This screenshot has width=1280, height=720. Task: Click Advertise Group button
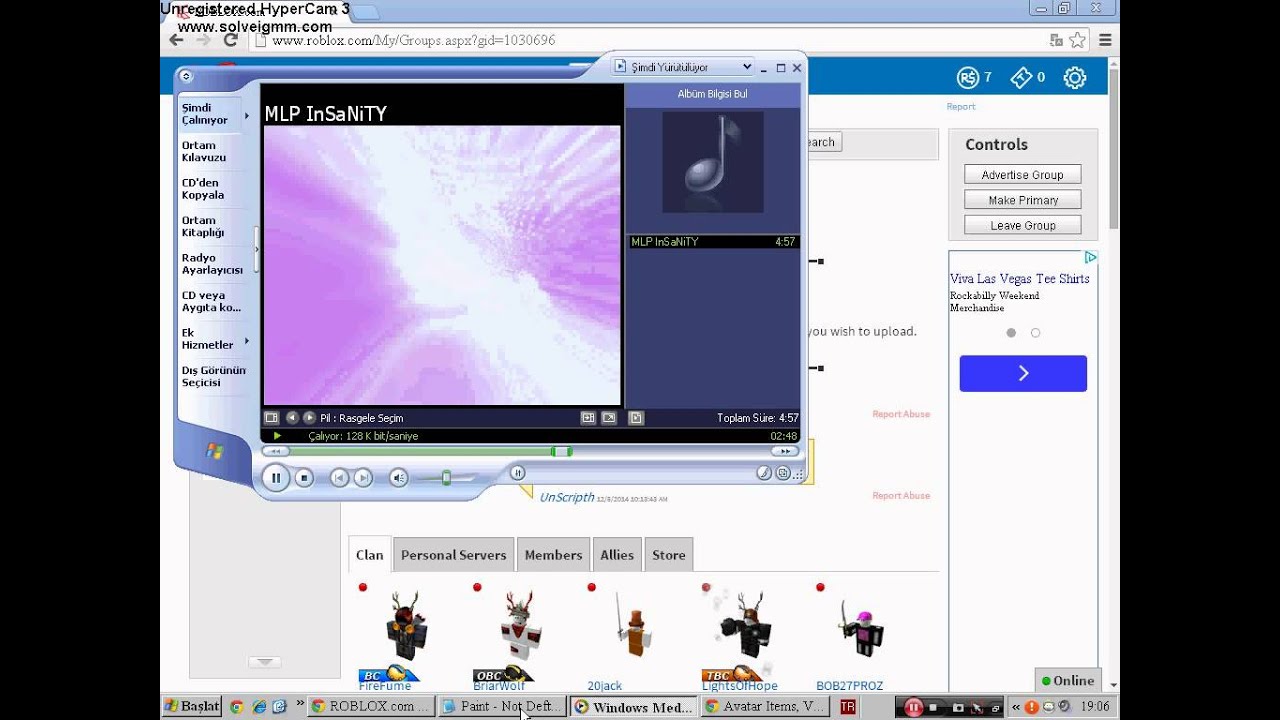point(1022,175)
